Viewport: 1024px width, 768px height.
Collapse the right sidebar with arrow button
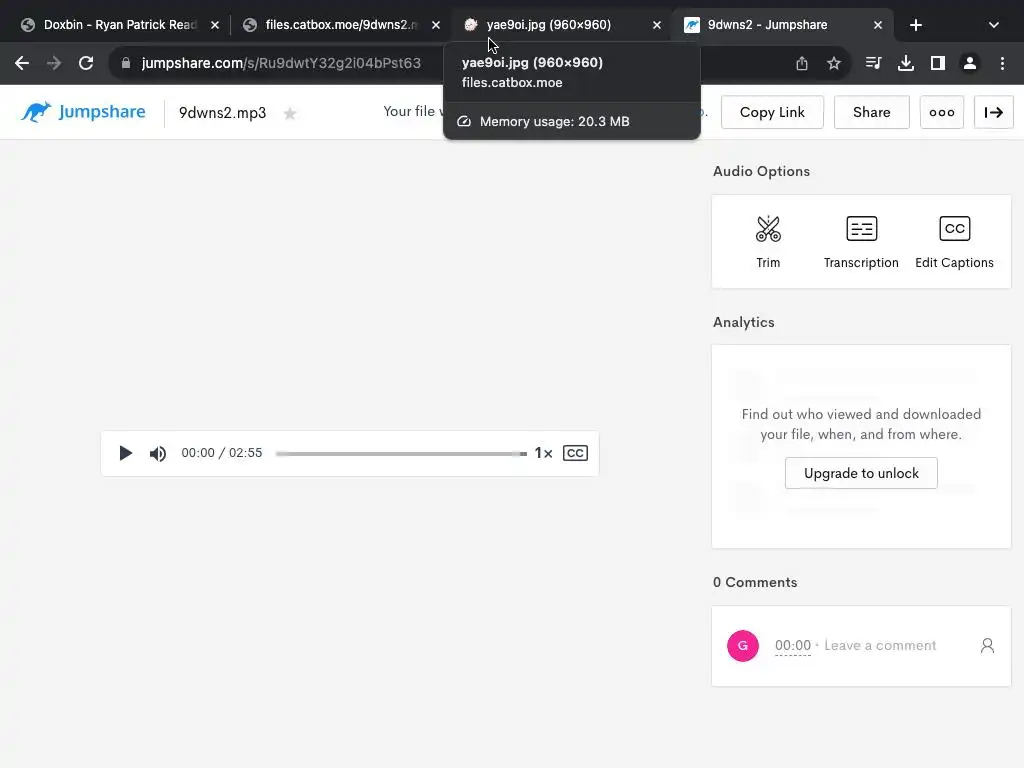click(x=993, y=112)
